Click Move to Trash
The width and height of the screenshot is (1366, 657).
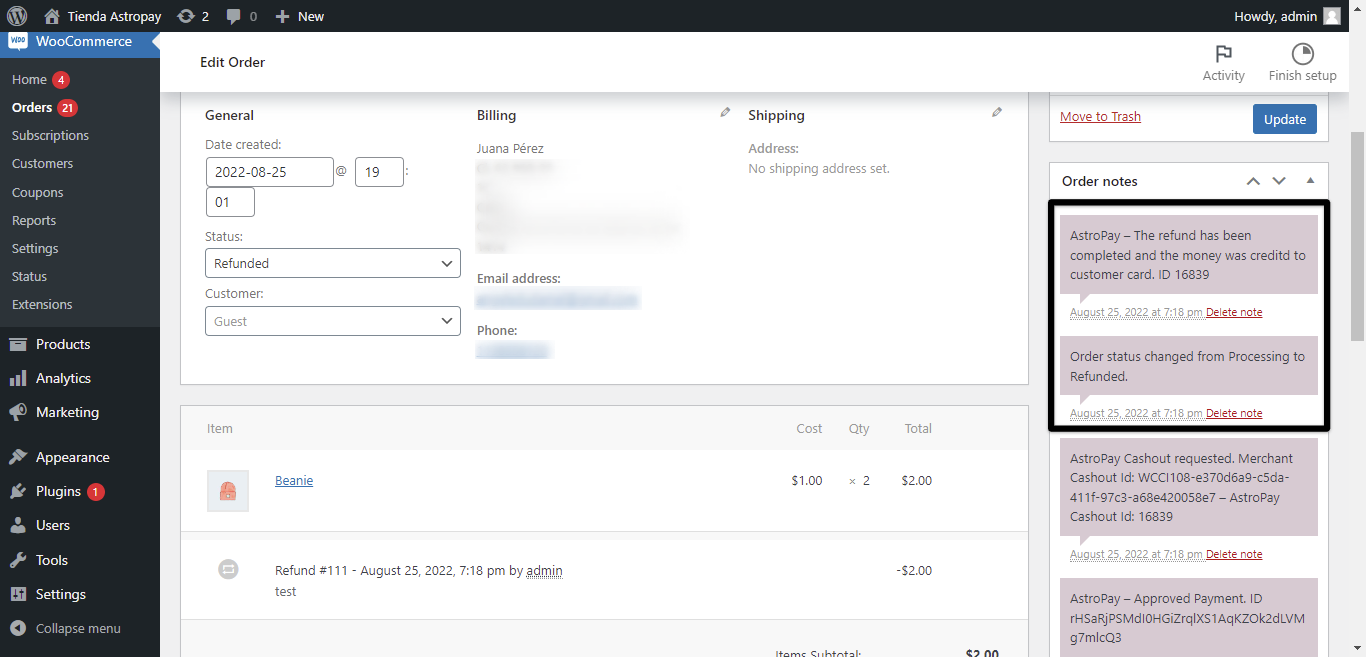pyautogui.click(x=1100, y=117)
